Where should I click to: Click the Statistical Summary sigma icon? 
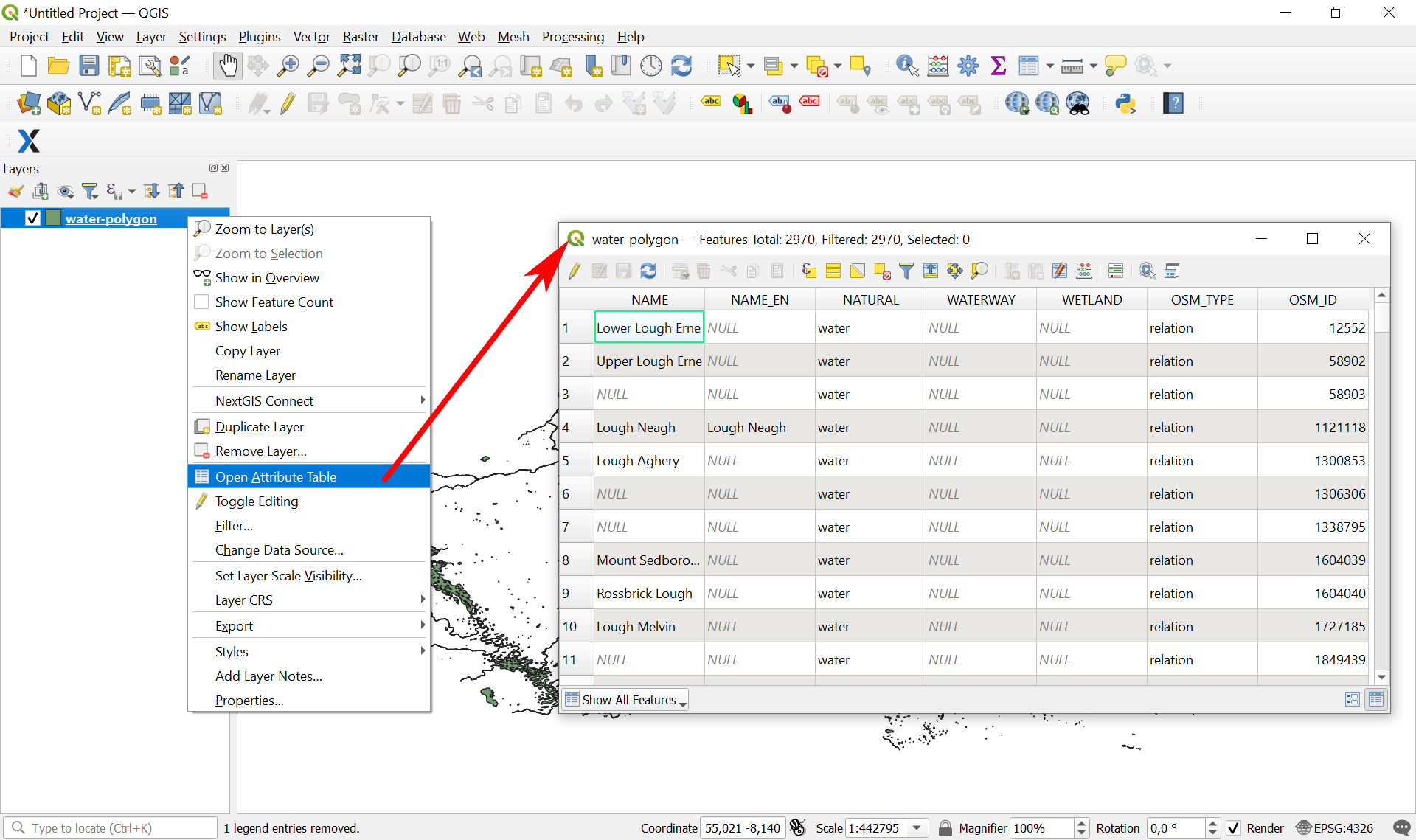point(998,66)
